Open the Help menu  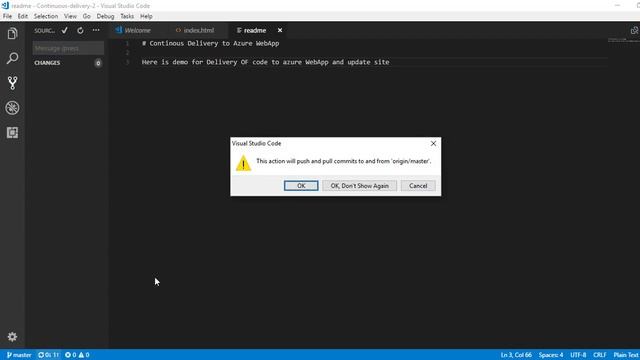(146, 16)
